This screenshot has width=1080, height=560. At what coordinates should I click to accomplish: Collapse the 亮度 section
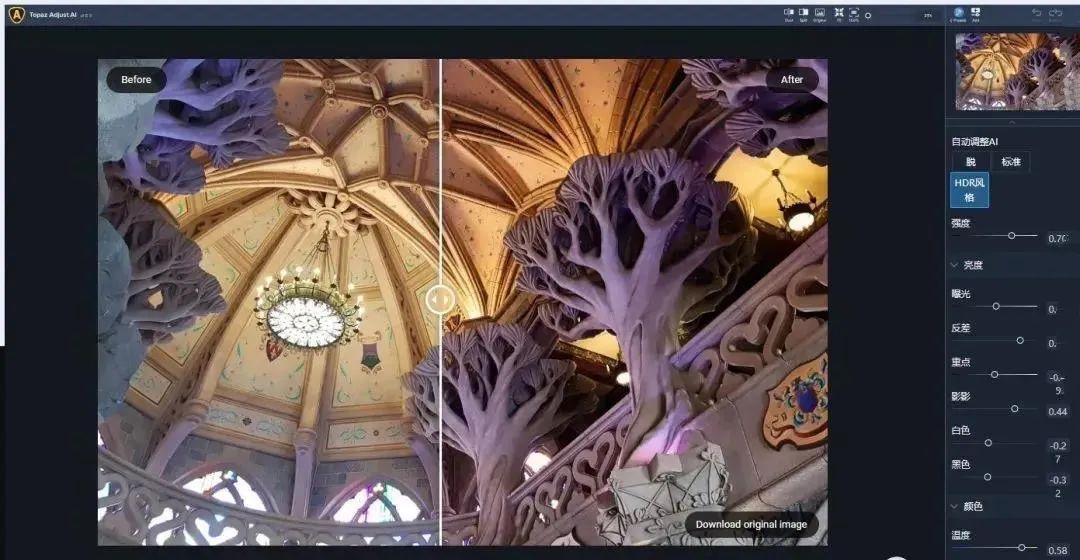coord(955,265)
